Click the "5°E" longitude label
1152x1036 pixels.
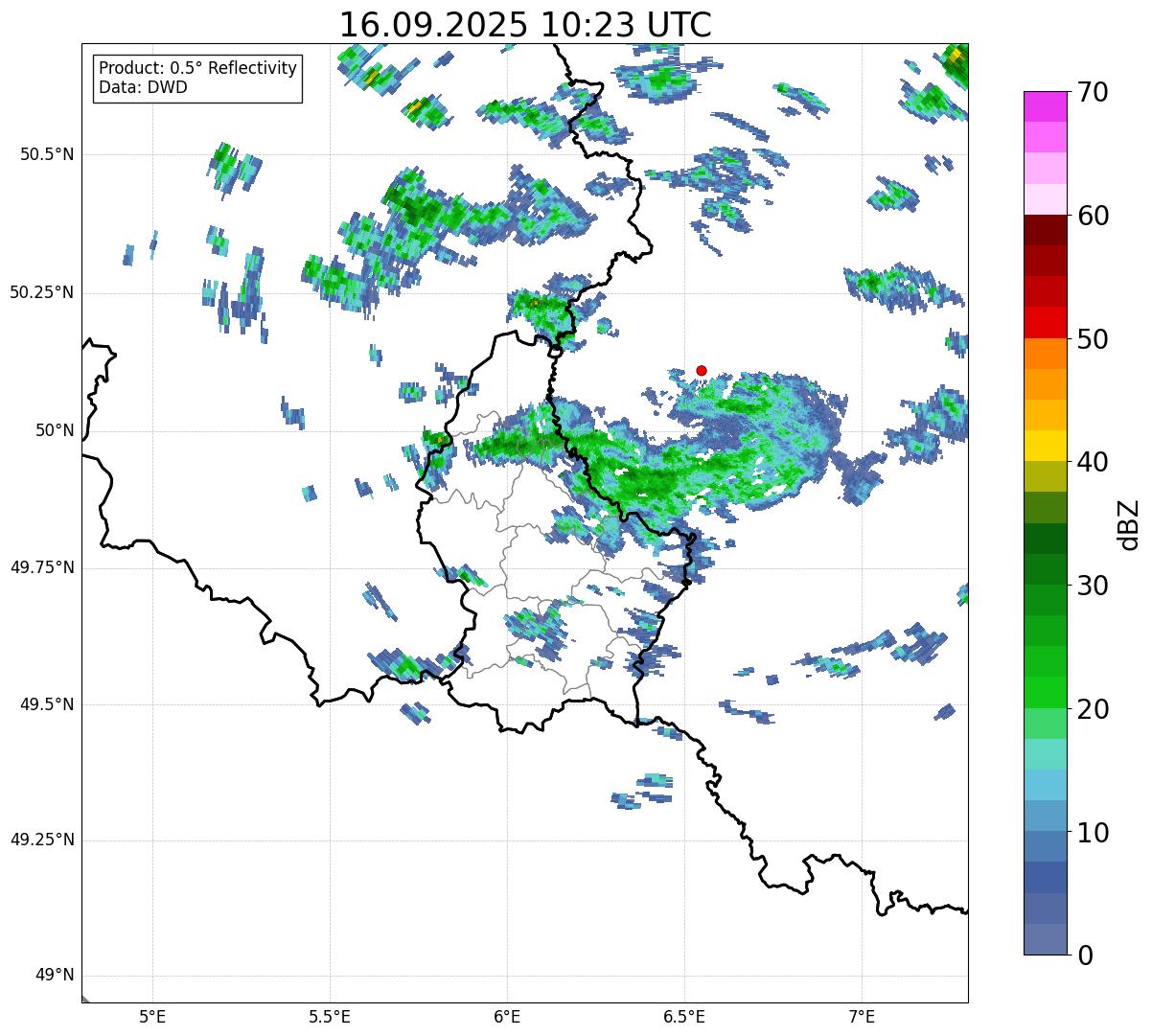[x=152, y=1016]
